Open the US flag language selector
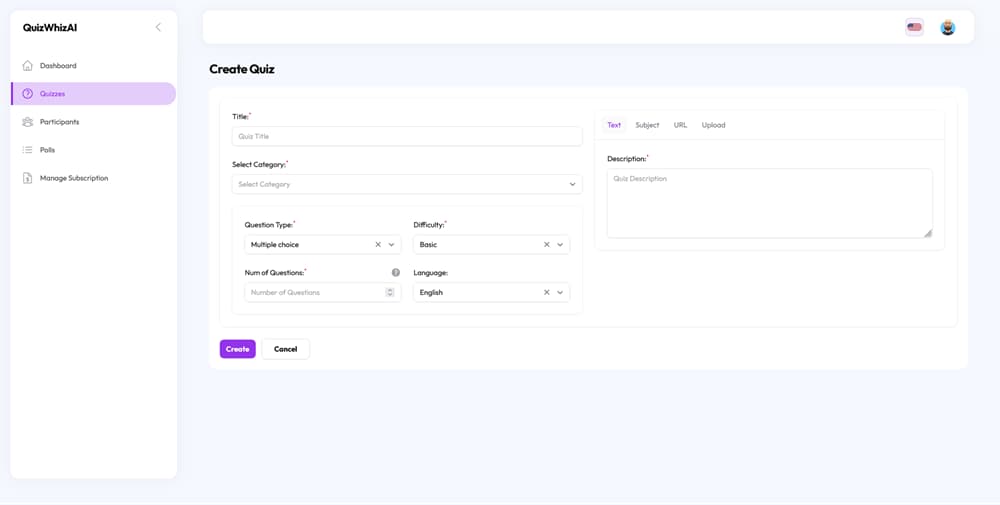 915,27
